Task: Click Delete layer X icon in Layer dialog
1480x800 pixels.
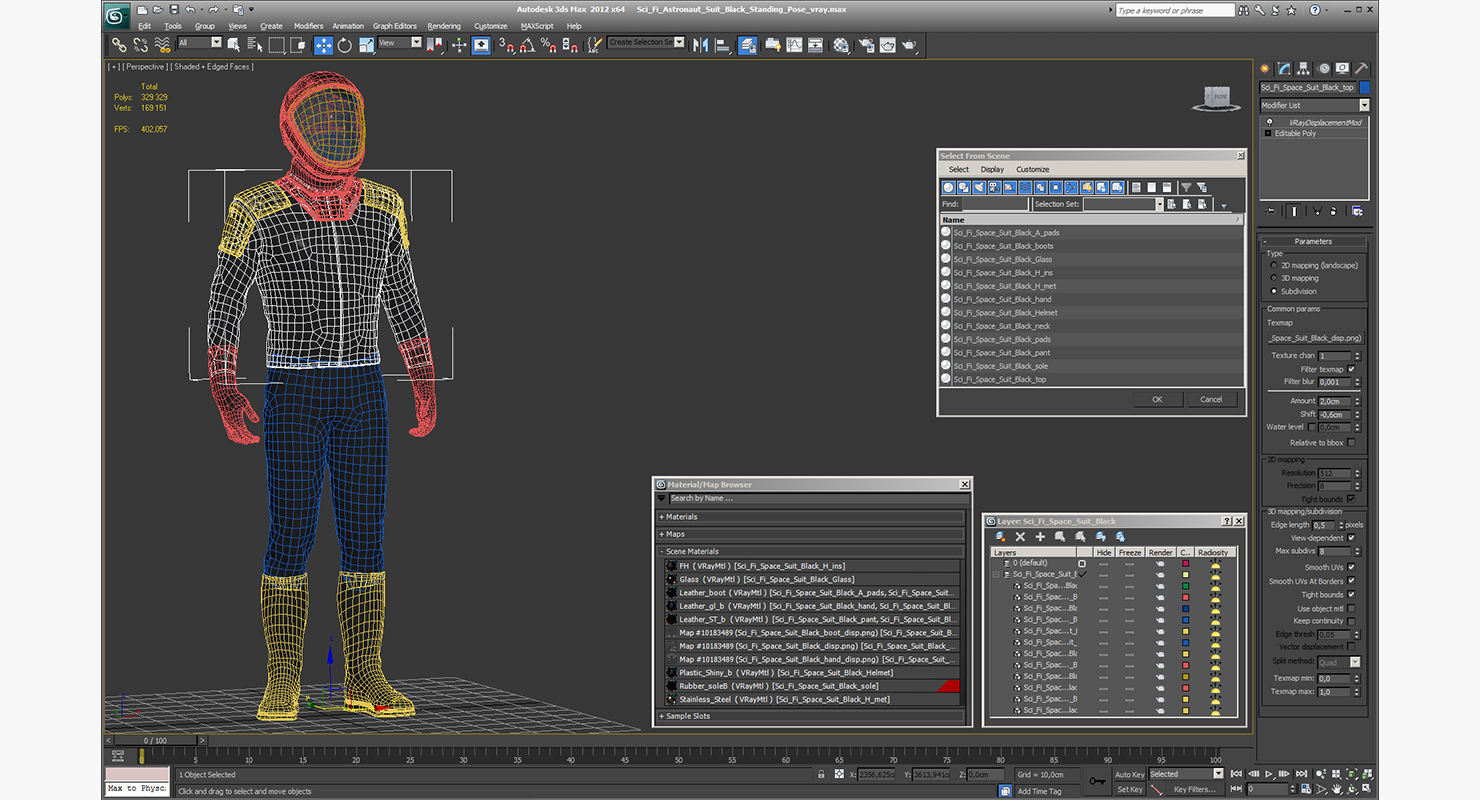Action: [1020, 537]
